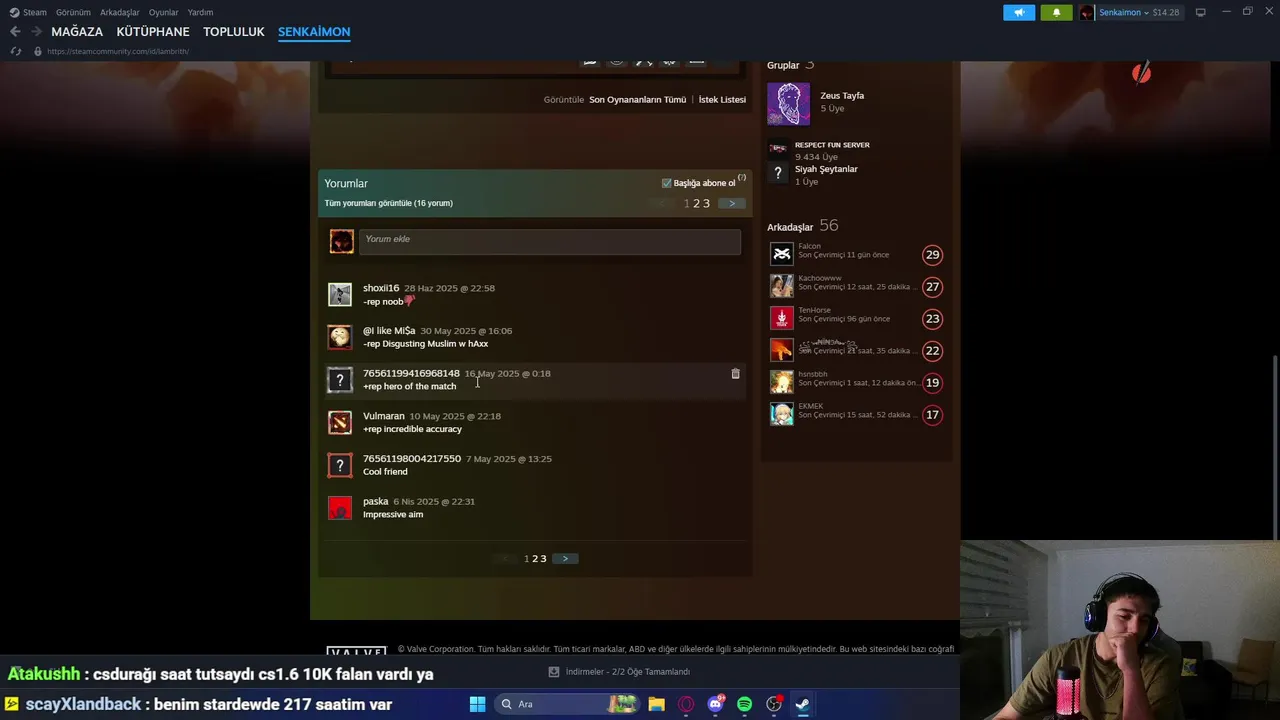Open Arkadaşlar 56 friends list heading
The width and height of the screenshot is (1280, 720).
click(802, 226)
